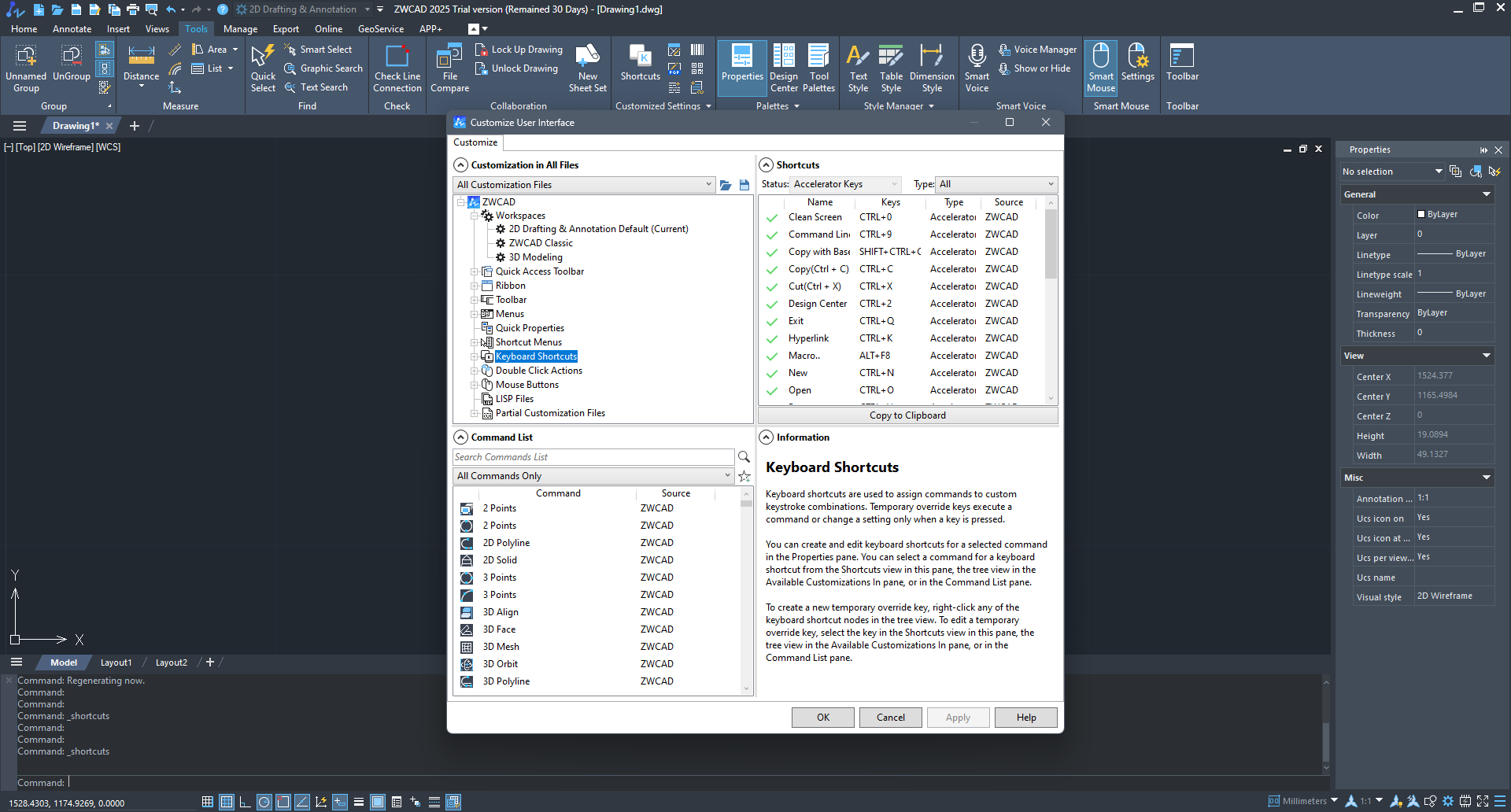The image size is (1511, 812).
Task: Toggle lineweight display in status bar
Action: coord(359,802)
